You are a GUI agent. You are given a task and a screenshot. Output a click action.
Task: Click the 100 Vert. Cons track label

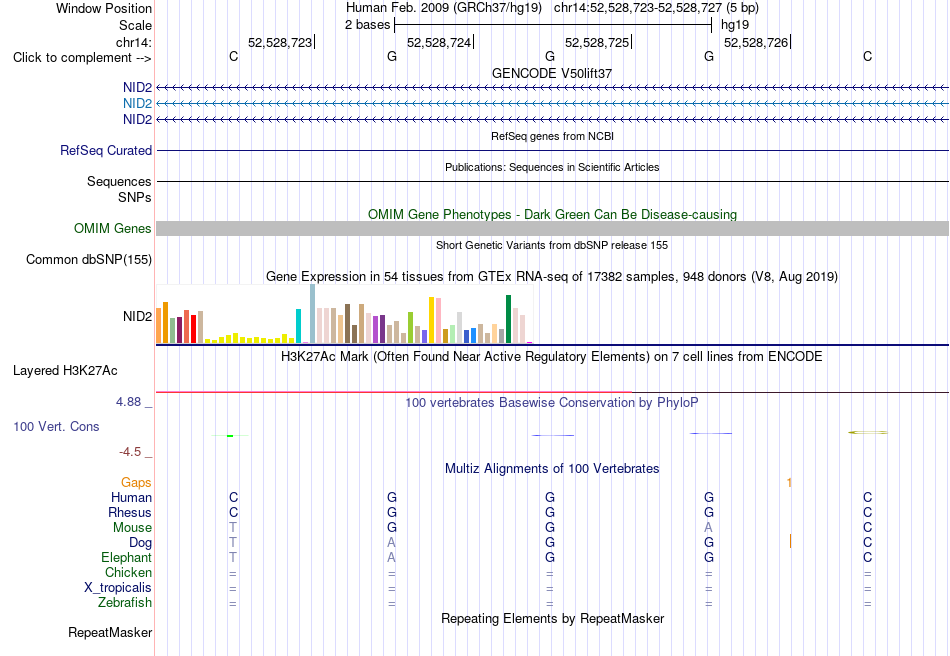coord(56,426)
